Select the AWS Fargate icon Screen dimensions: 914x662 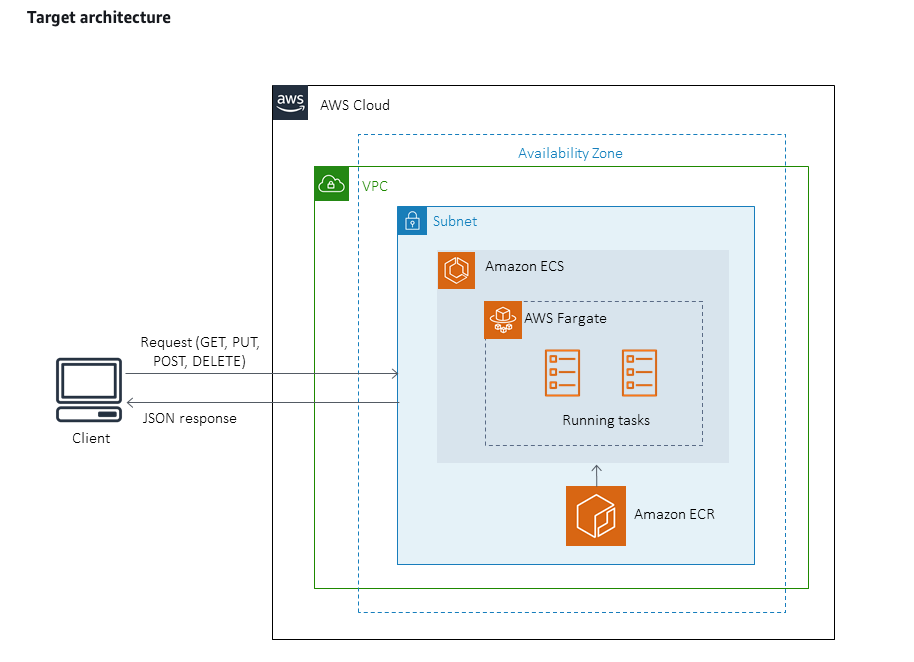click(503, 320)
